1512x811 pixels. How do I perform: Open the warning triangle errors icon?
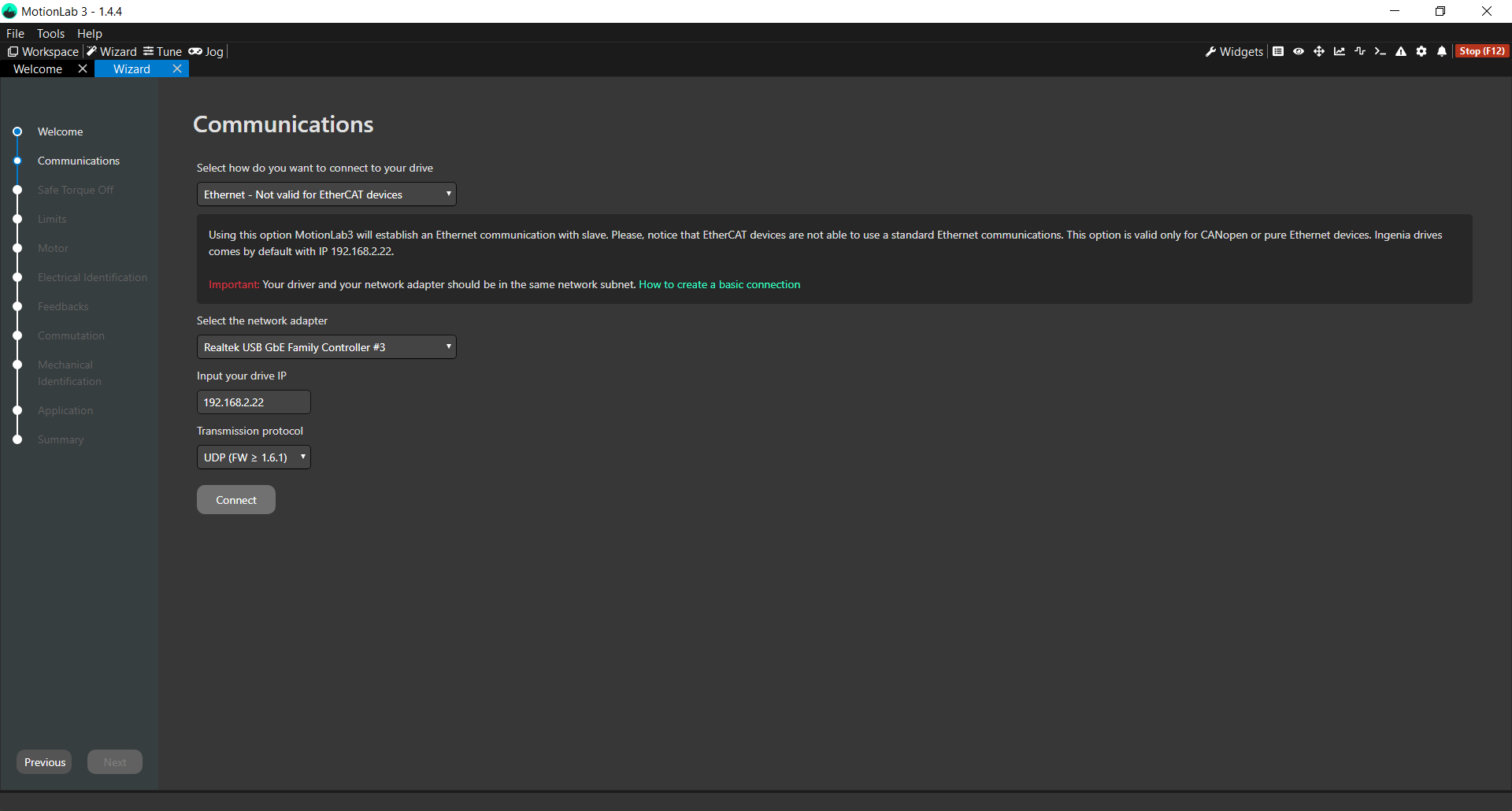(x=1401, y=51)
